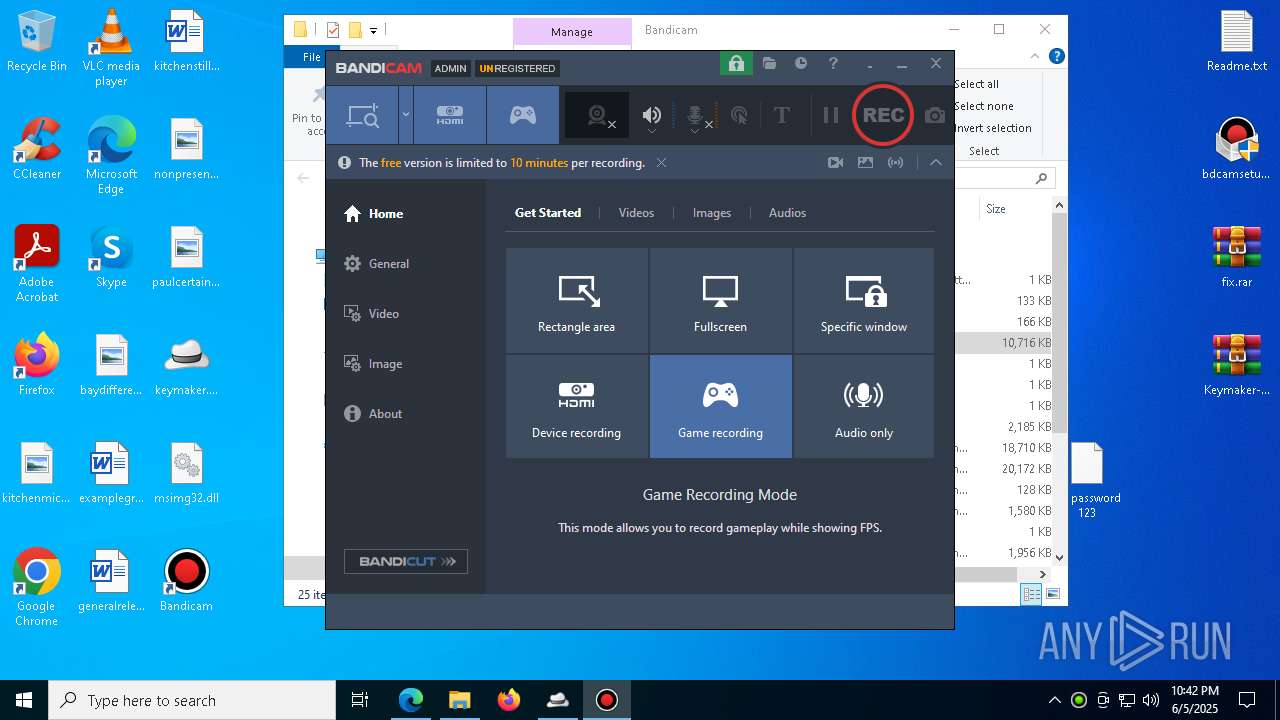
Task: Choose the Specific window tile
Action: 864,300
